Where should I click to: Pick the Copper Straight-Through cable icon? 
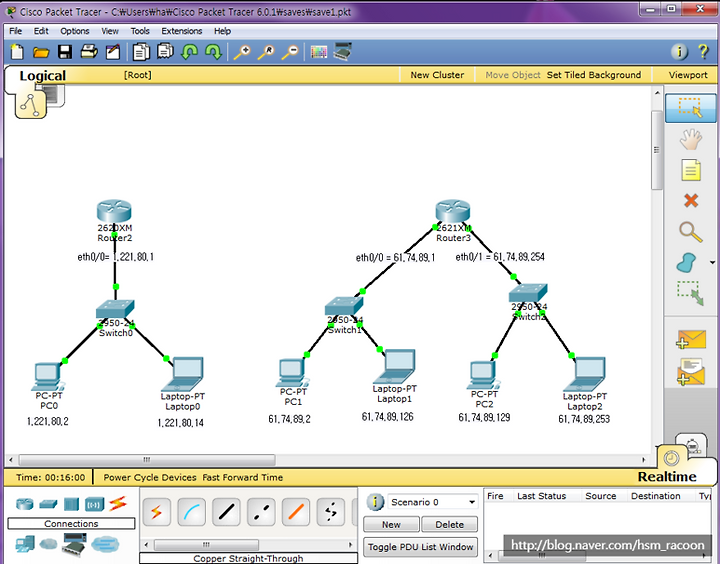[x=226, y=512]
